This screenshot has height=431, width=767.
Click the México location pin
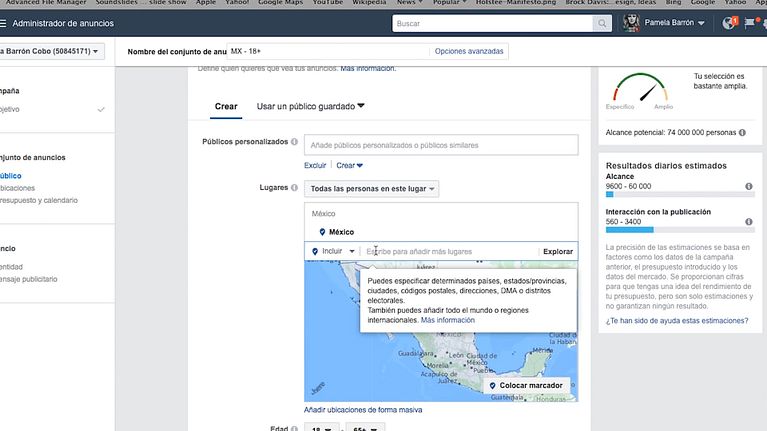[x=322, y=232]
